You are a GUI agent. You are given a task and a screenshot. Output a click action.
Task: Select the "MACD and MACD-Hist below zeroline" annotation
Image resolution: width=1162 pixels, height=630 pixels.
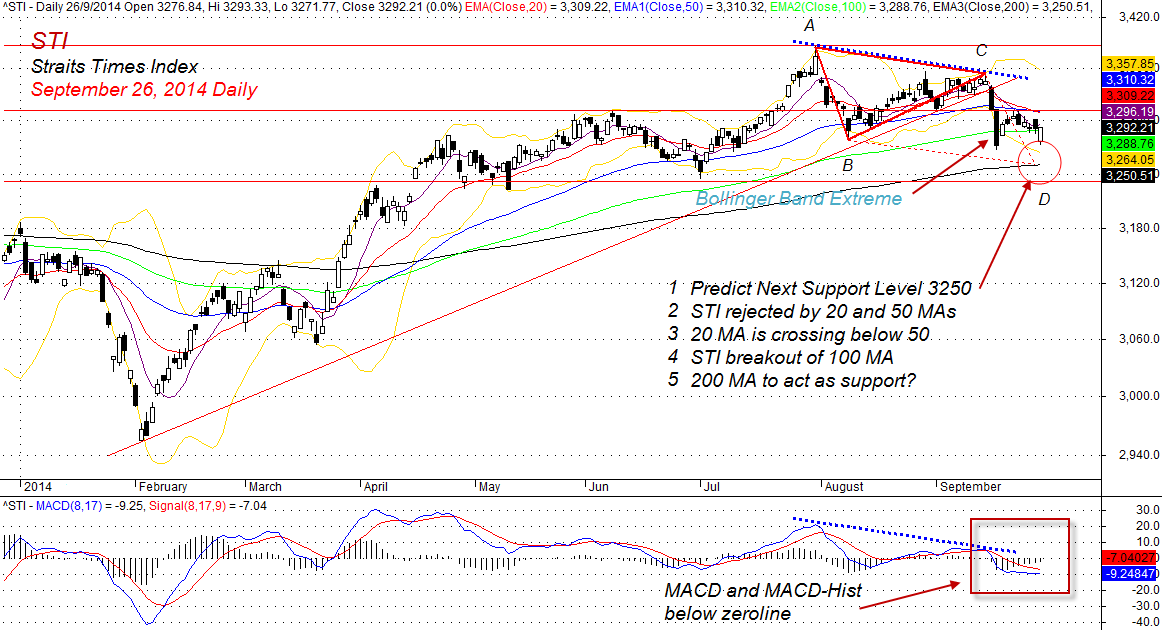tap(763, 602)
